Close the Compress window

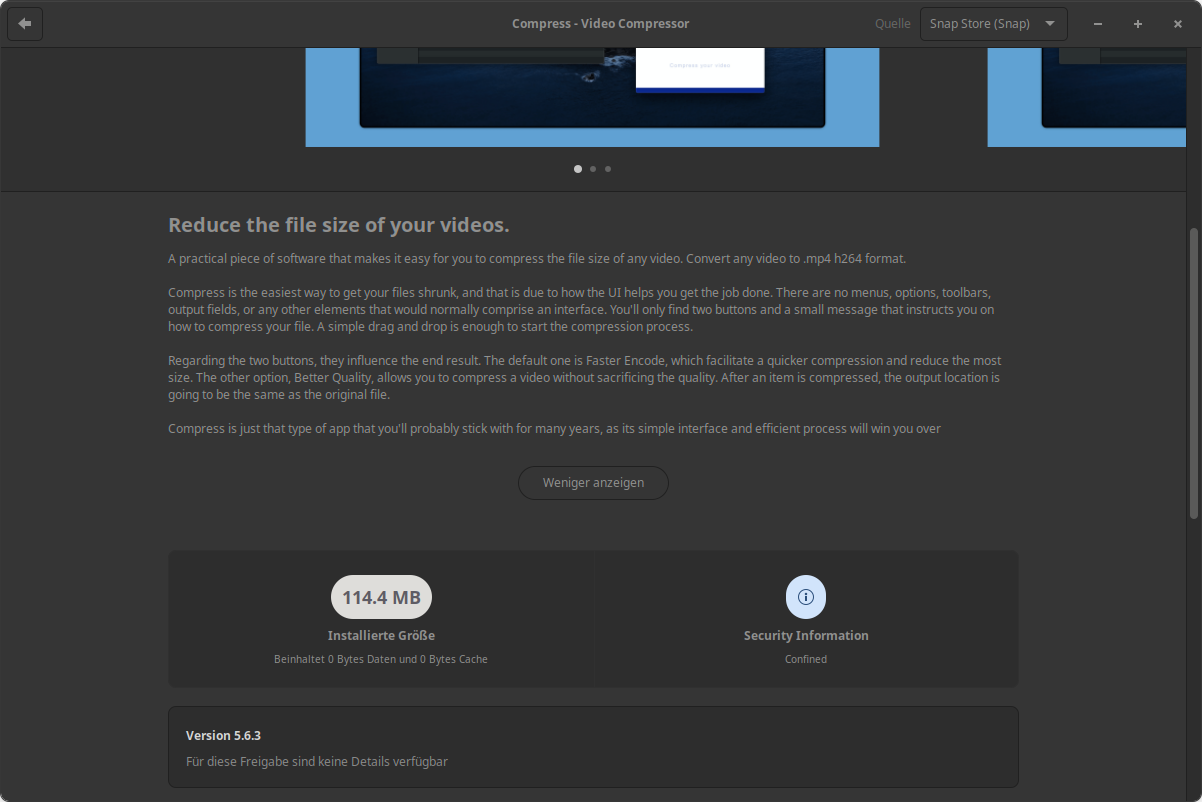pos(1178,24)
